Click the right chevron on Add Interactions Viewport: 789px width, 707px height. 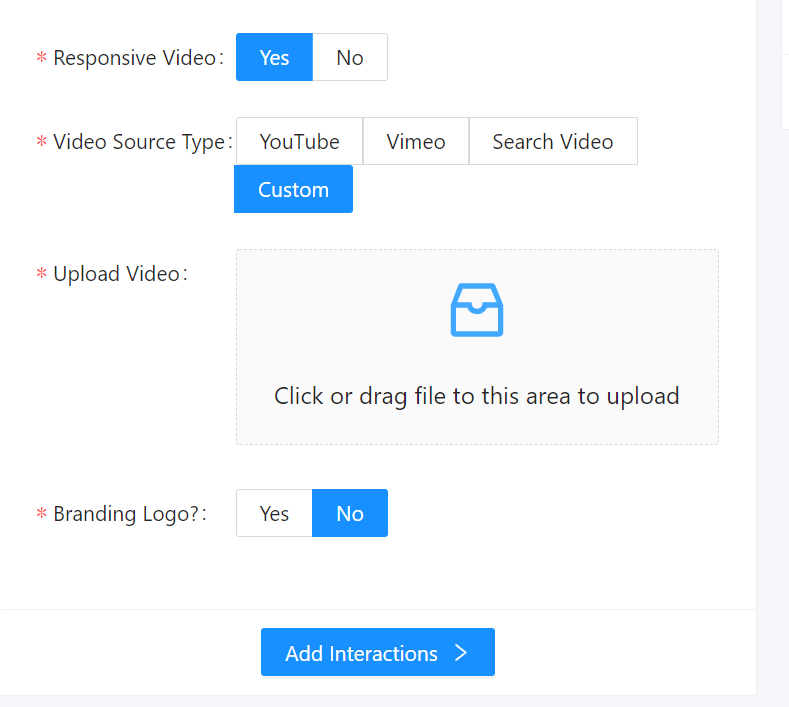click(x=460, y=653)
